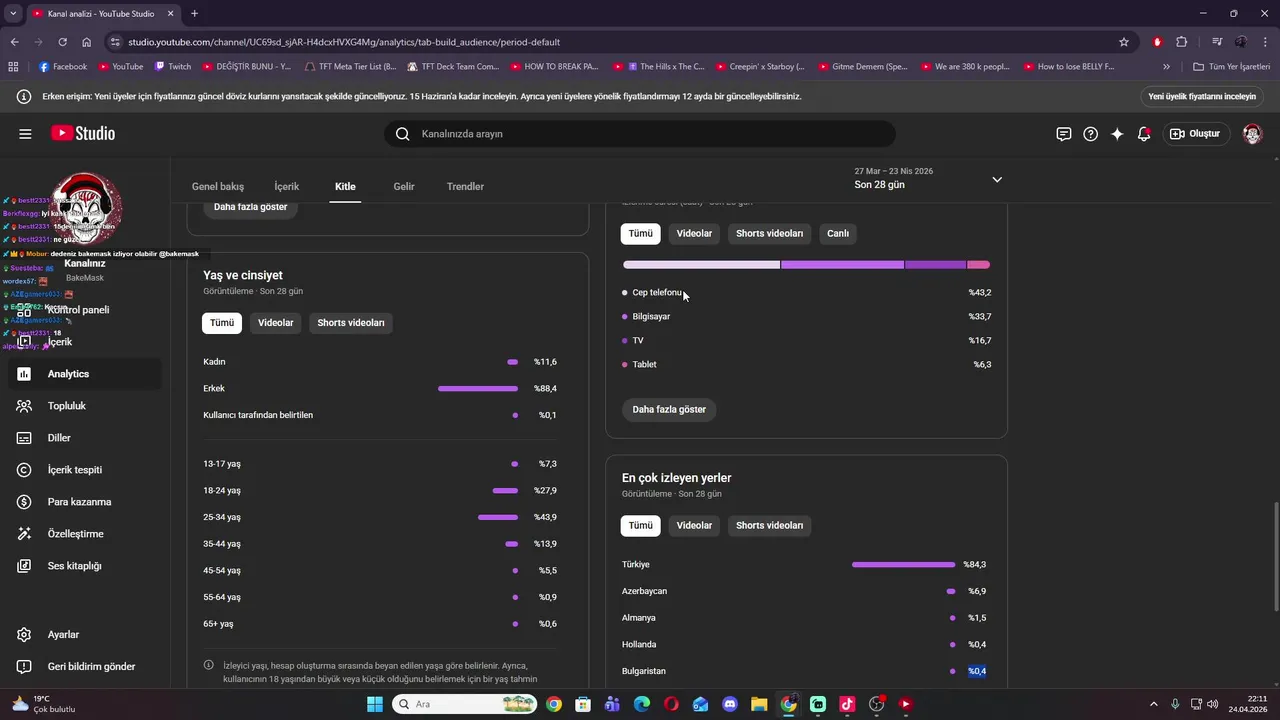Open the help question mark icon

pyautogui.click(x=1091, y=134)
